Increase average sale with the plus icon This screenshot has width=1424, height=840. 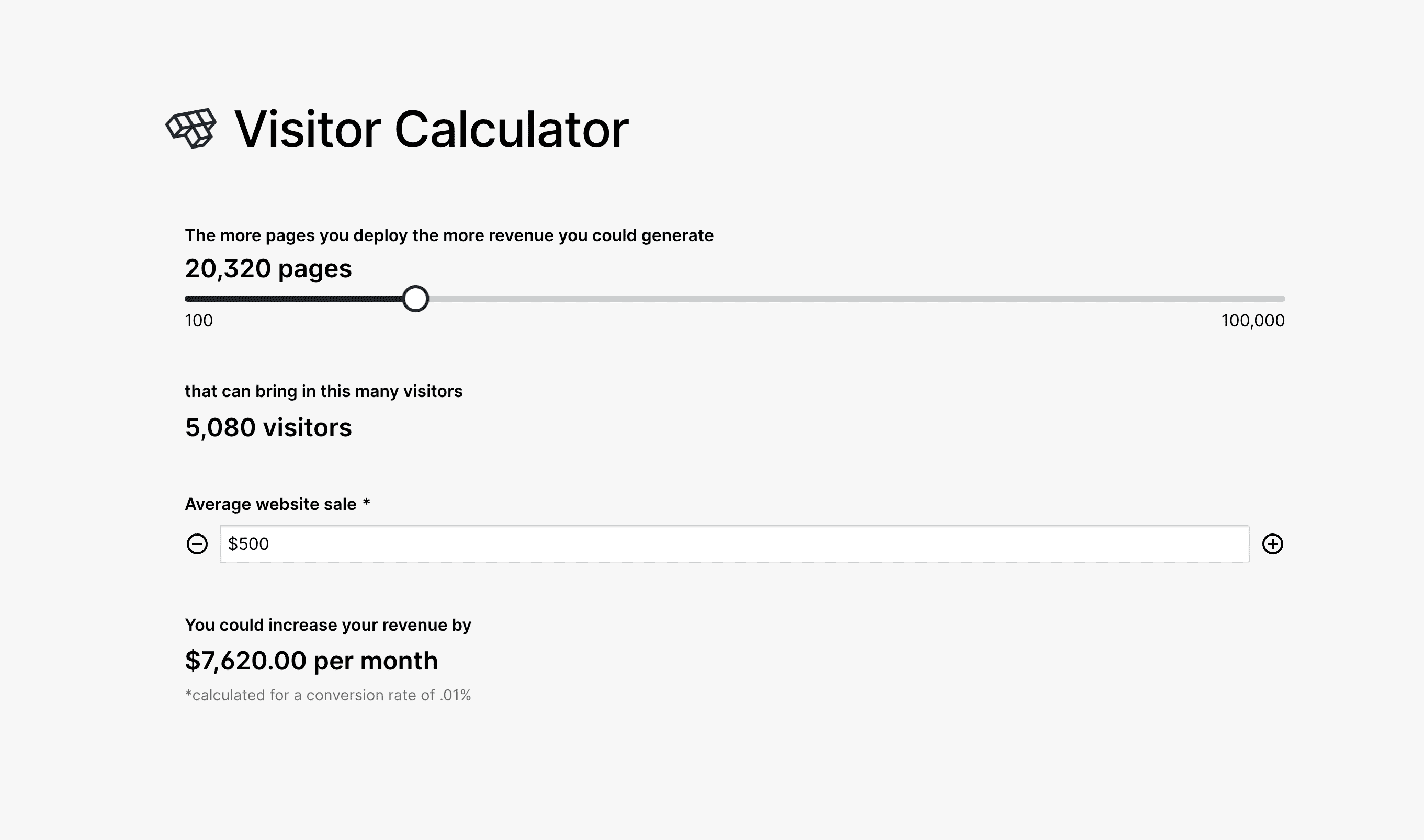1273,544
